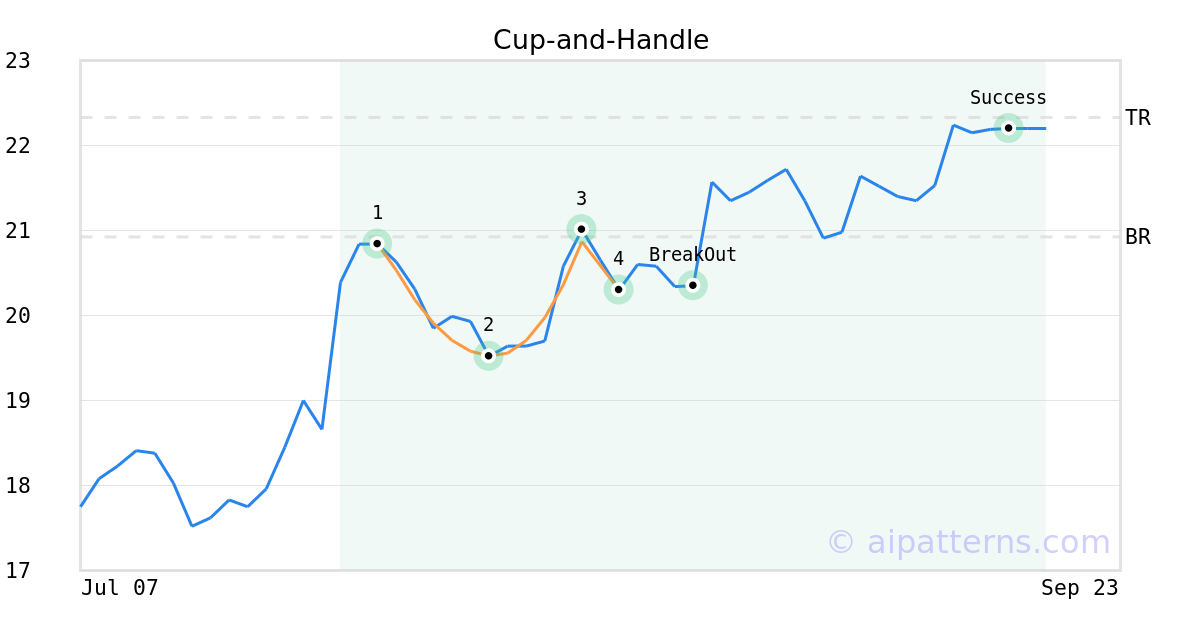Image resolution: width=1200 pixels, height=630 pixels.
Task: Open the aipatterns.com watermark link
Action: (x=968, y=542)
